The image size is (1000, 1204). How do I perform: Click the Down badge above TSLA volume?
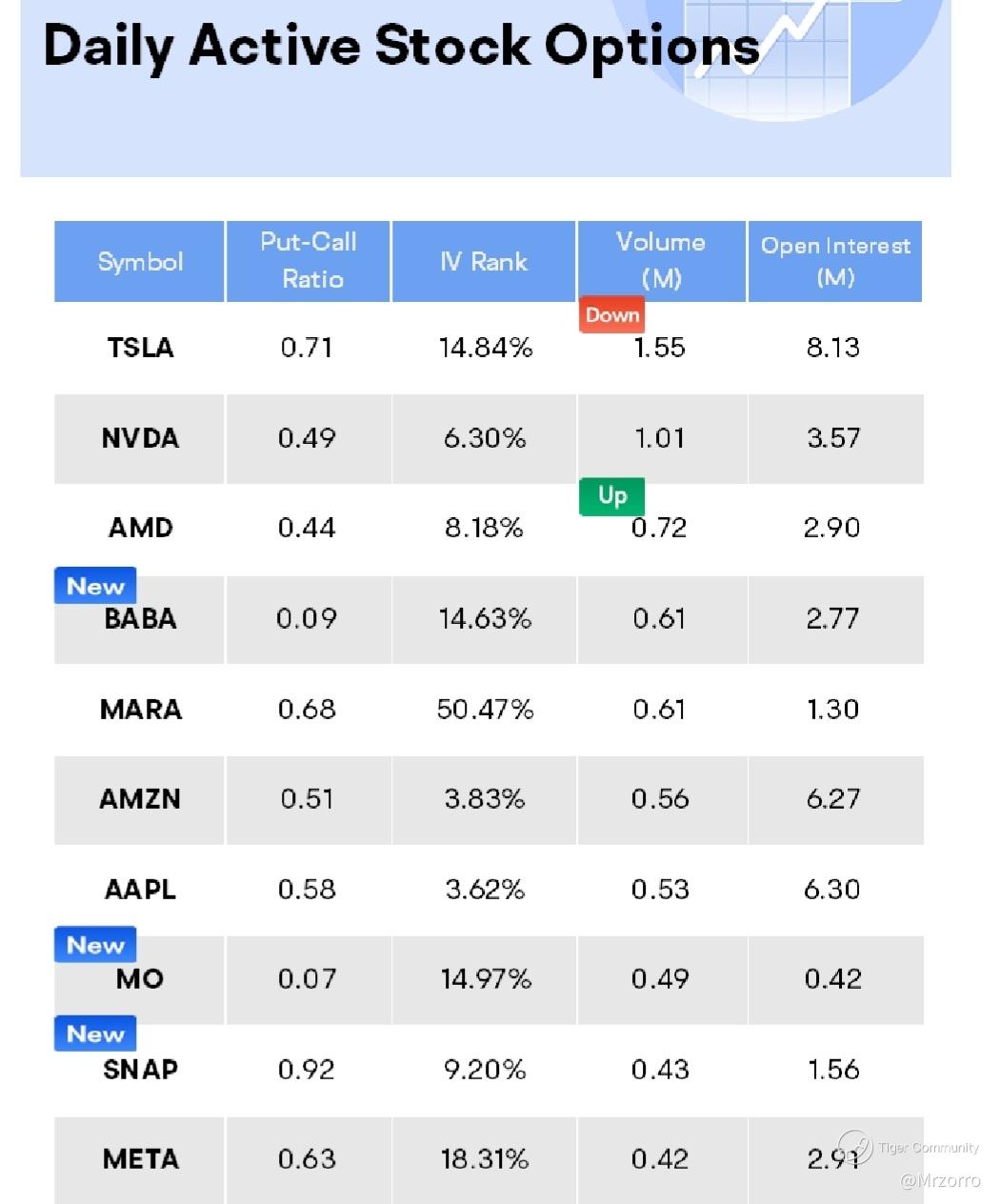click(611, 315)
